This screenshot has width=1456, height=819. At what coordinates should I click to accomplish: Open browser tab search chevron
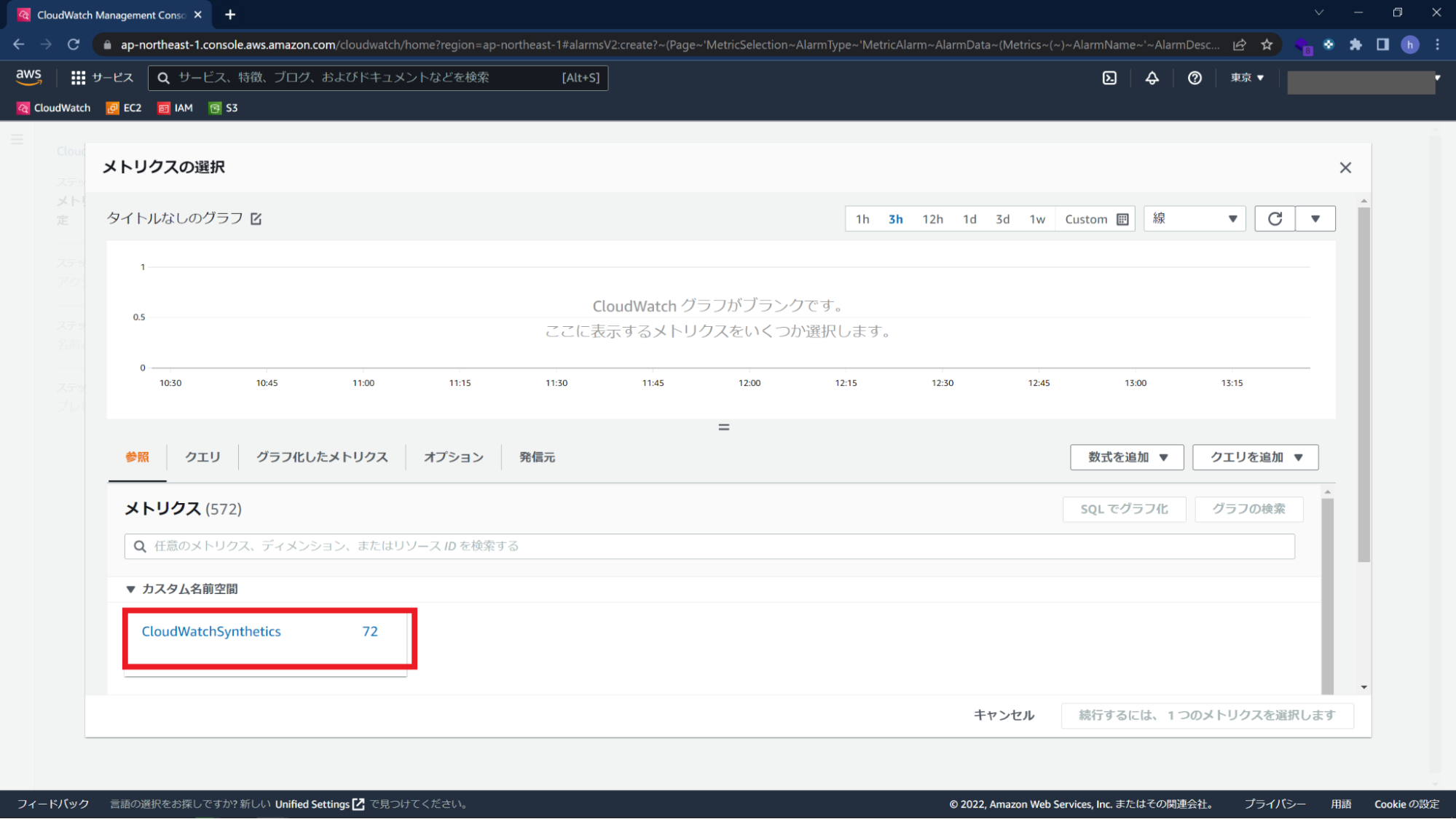pos(1319,13)
